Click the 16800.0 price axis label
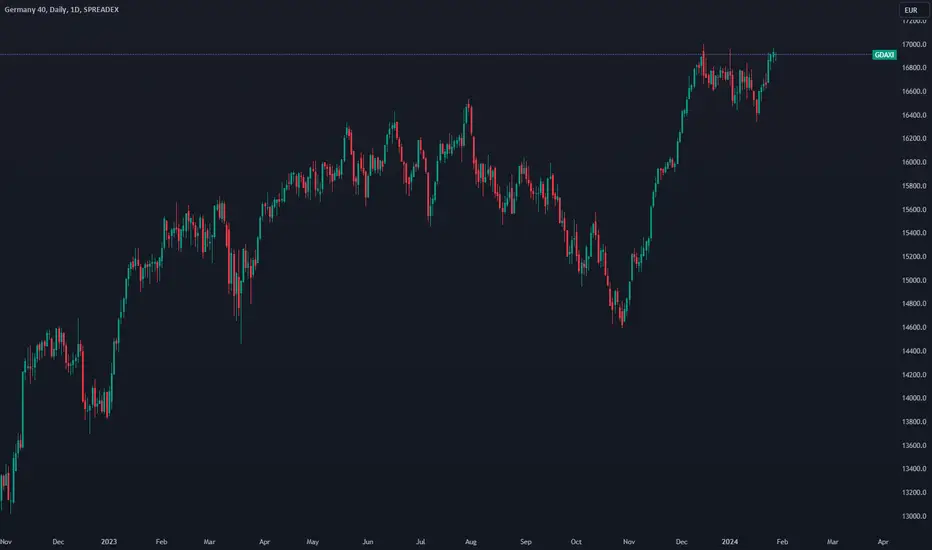 (x=914, y=68)
